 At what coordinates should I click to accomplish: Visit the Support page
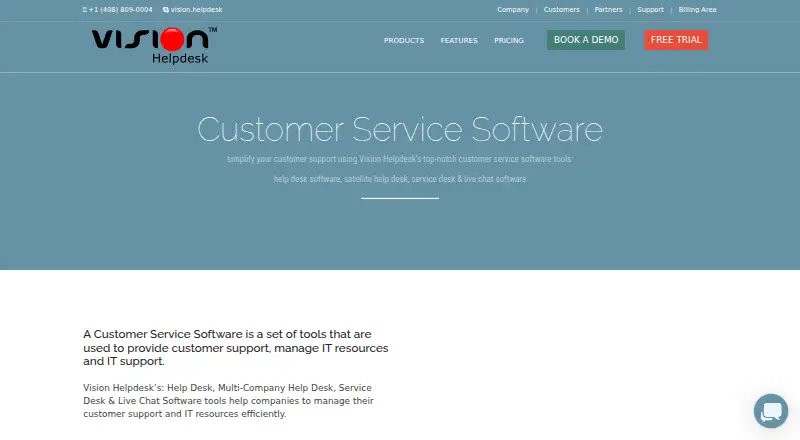point(650,10)
